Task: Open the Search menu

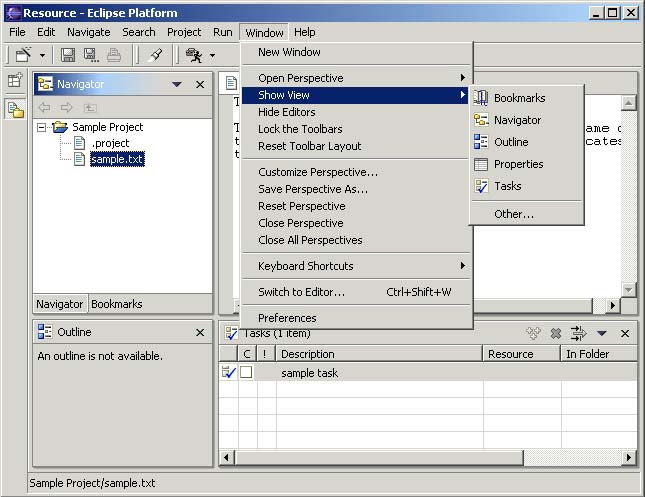Action: coord(139,32)
